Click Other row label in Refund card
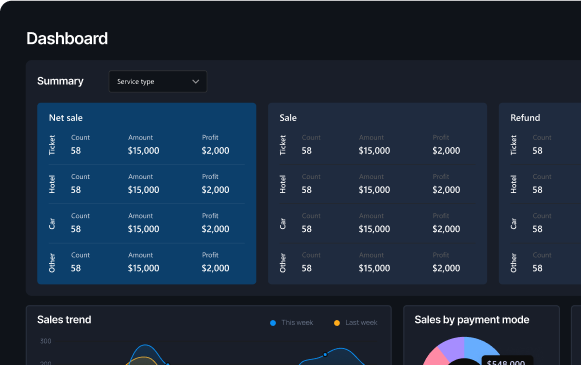Viewport: 581px width, 365px height. 514,263
